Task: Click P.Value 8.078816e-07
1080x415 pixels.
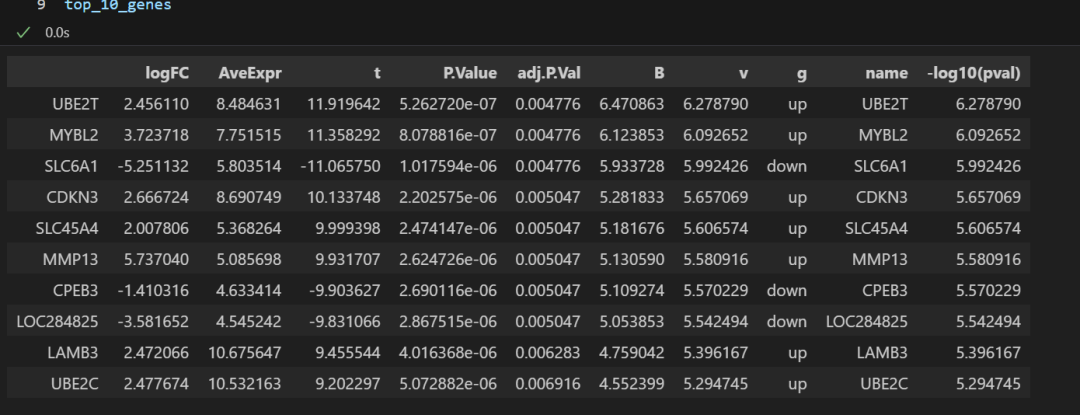Action: pos(448,135)
